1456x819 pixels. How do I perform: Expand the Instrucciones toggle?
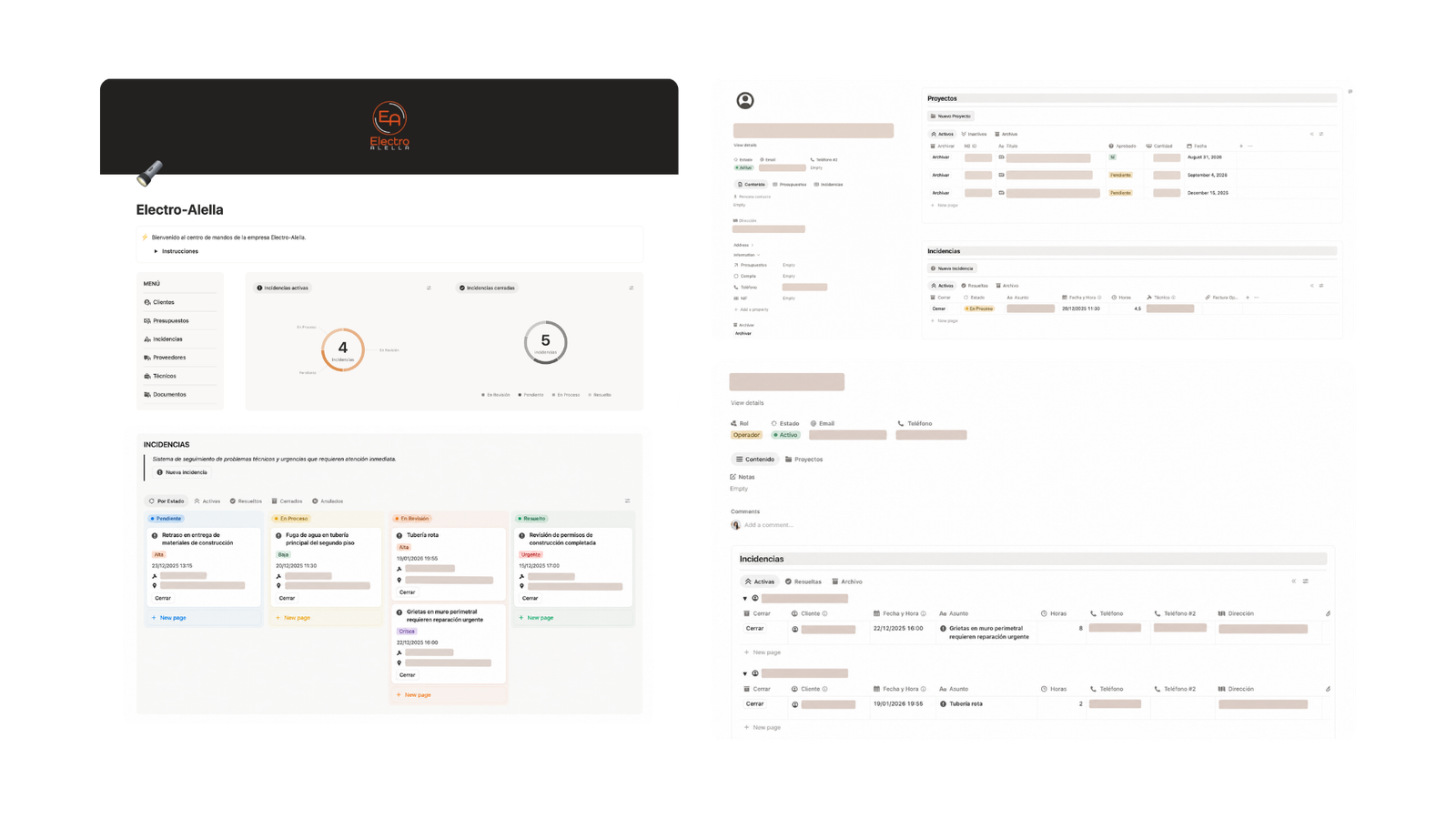(x=156, y=251)
